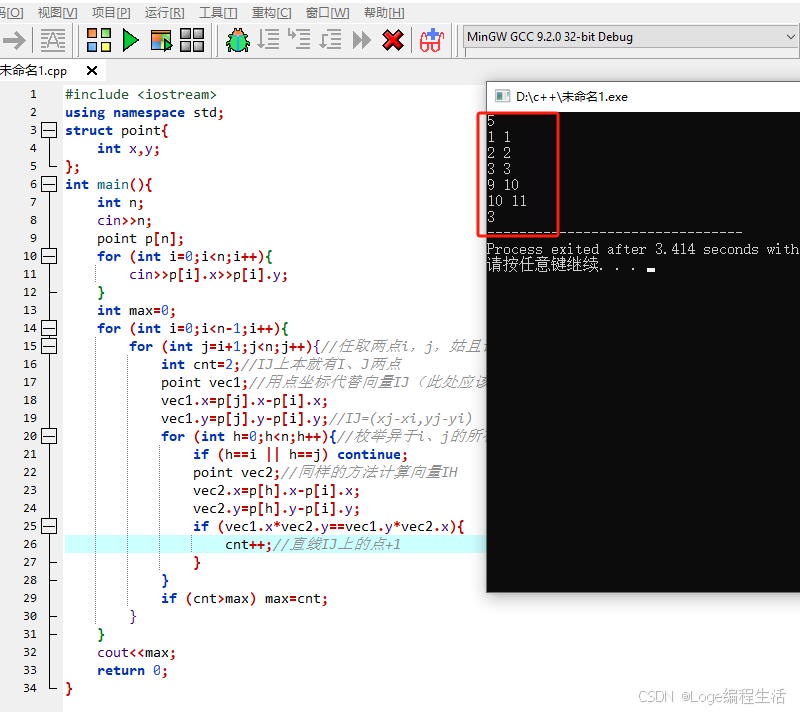Click the line vec1.x=p[j].x-p[i].x;
The height and width of the screenshot is (712, 800).
coord(244,401)
